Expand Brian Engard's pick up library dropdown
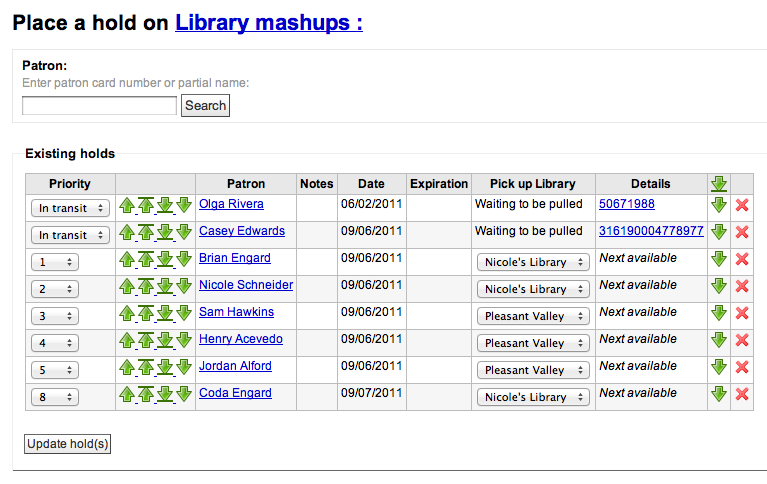 click(x=534, y=262)
